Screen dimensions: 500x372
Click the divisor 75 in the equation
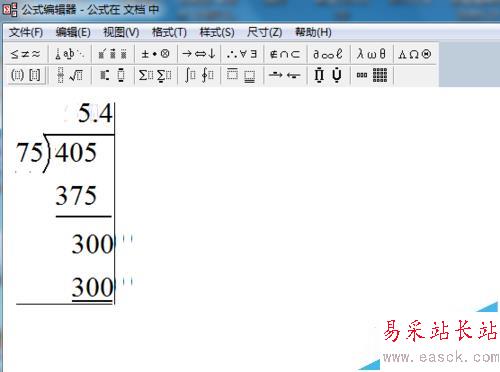pyautogui.click(x=30, y=153)
